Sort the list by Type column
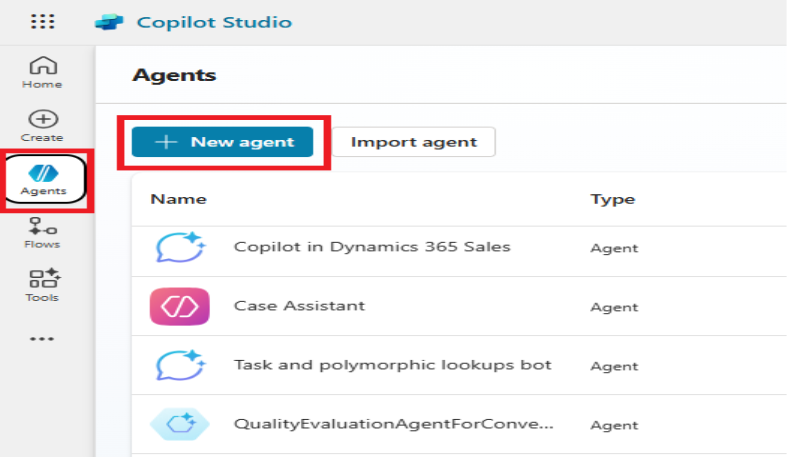This screenshot has height=457, width=789. pyautogui.click(x=612, y=199)
